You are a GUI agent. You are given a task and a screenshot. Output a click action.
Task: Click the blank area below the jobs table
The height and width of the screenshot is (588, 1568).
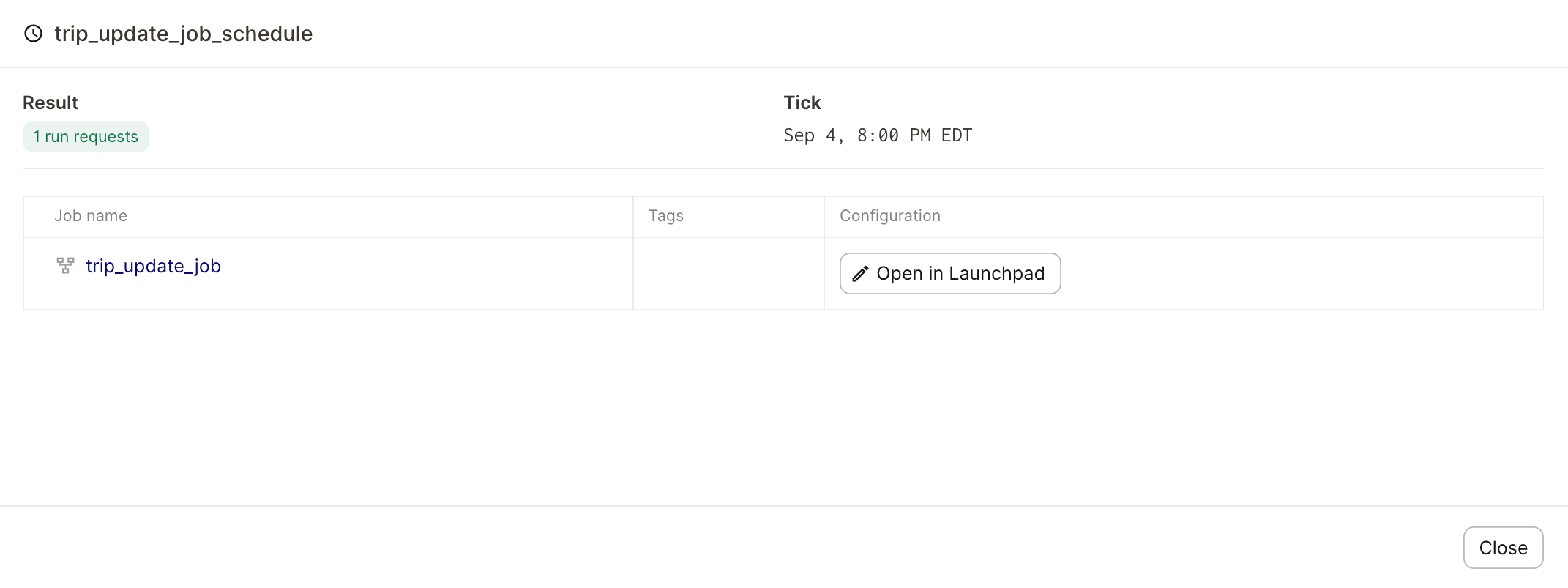[x=783, y=407]
